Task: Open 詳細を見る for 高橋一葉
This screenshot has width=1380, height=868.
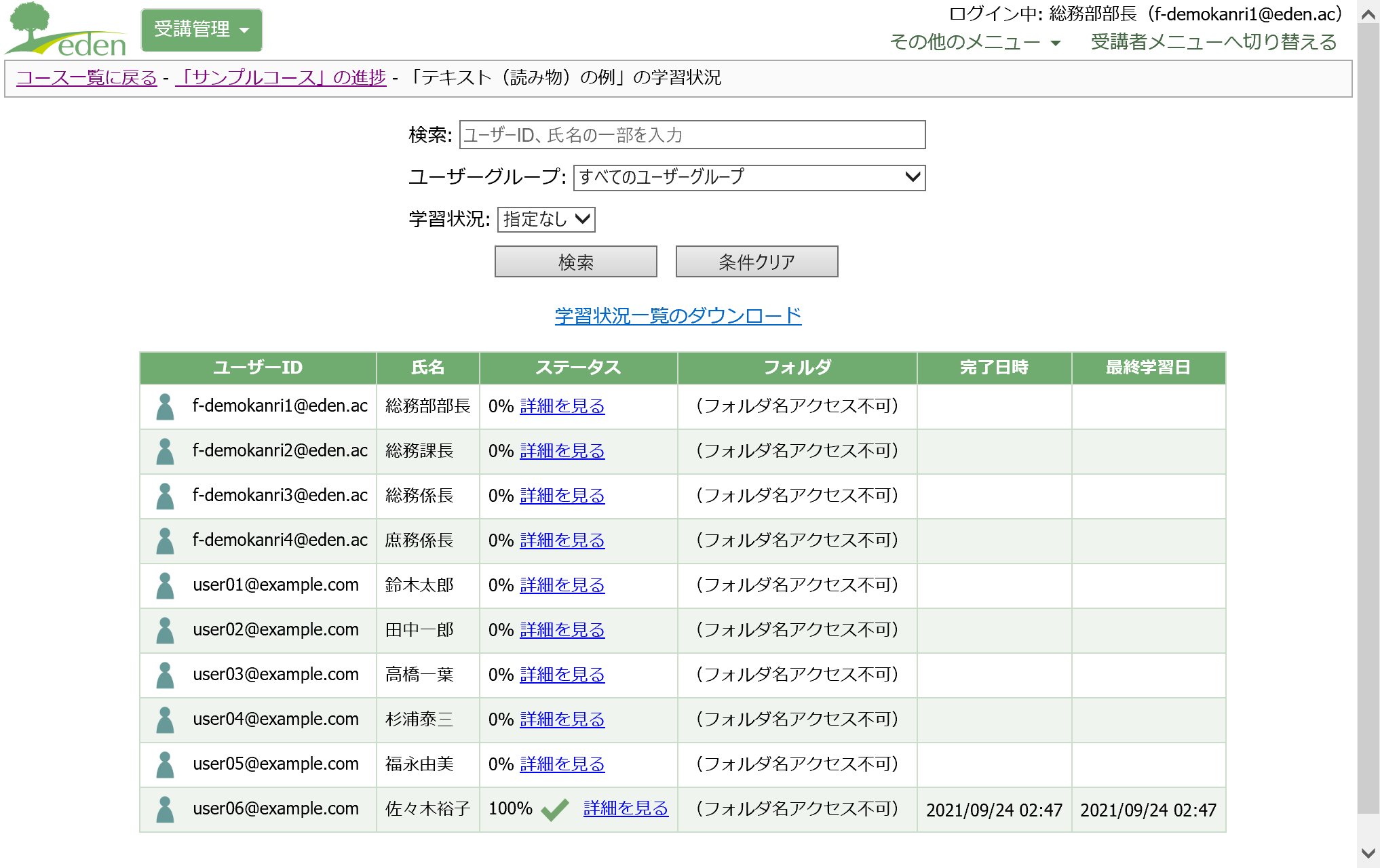Action: click(x=562, y=675)
